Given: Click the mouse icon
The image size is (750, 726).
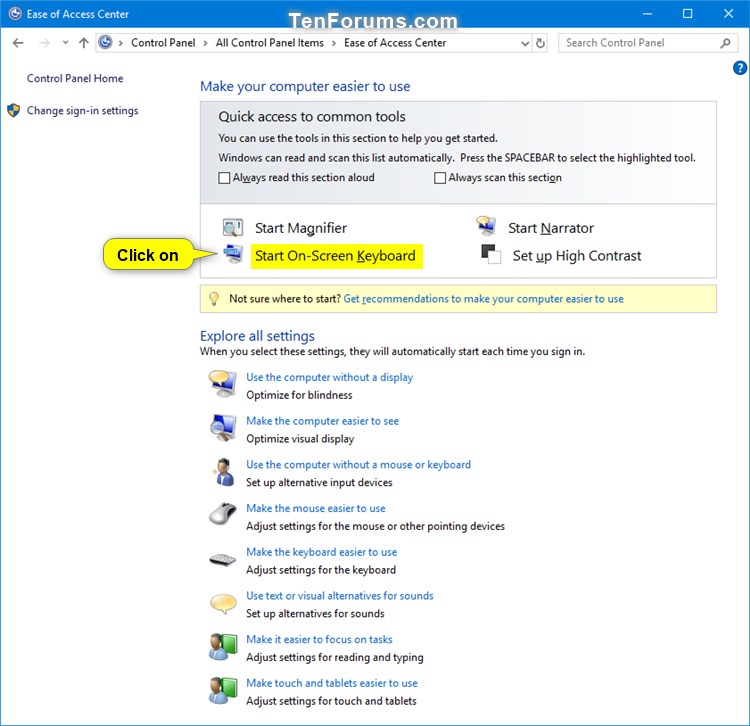Looking at the screenshot, I should [223, 514].
